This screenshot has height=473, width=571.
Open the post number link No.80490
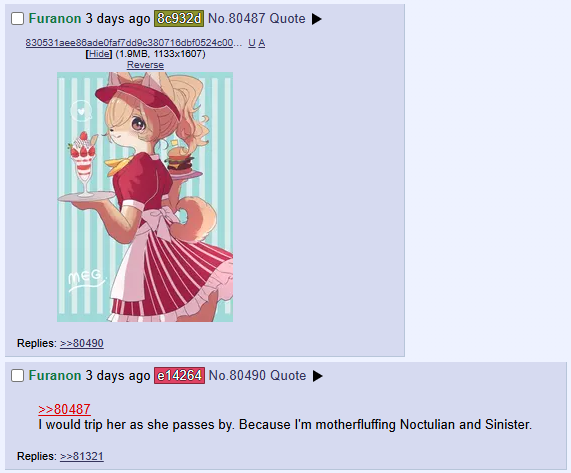[x=237, y=375]
